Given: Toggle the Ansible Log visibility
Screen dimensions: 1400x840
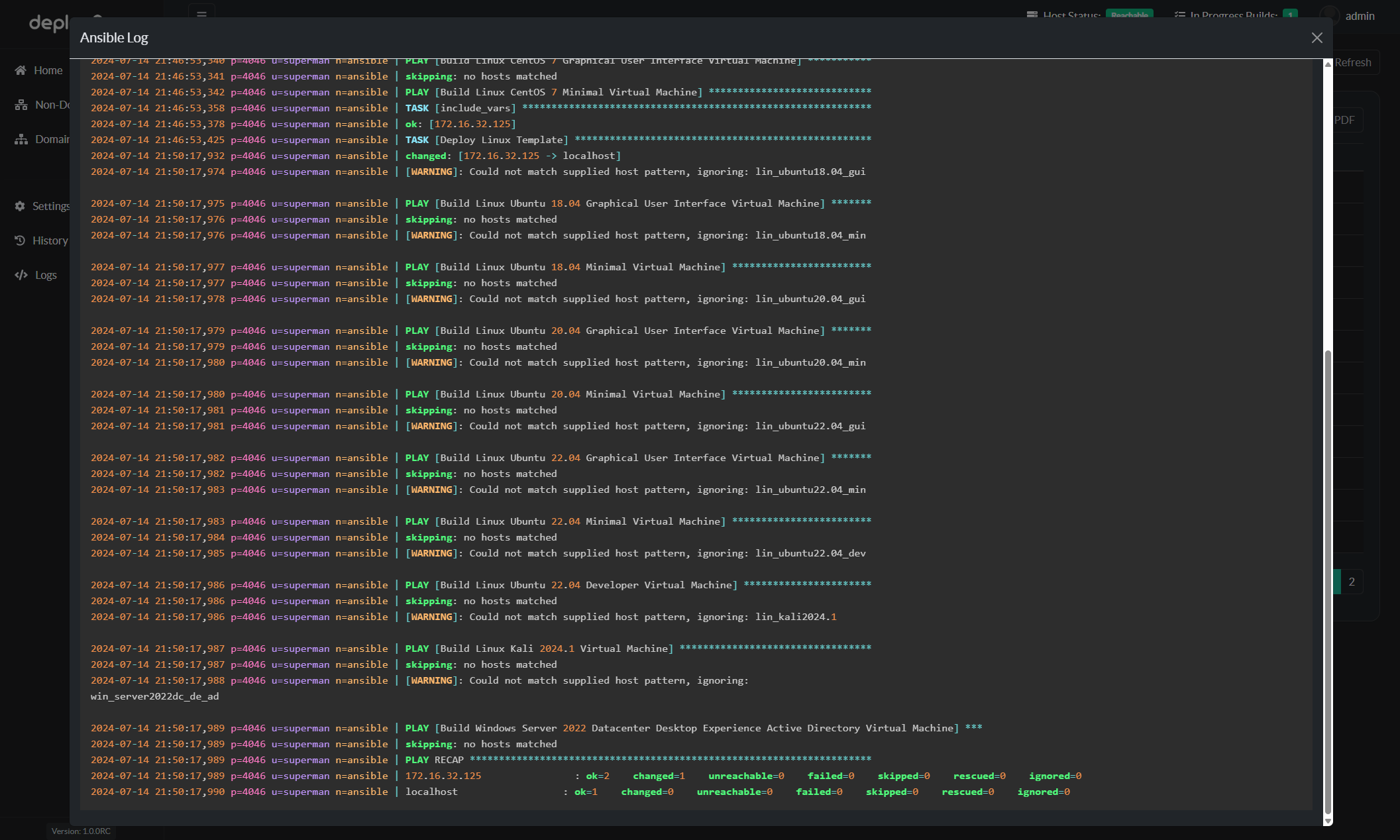Looking at the screenshot, I should point(1317,38).
